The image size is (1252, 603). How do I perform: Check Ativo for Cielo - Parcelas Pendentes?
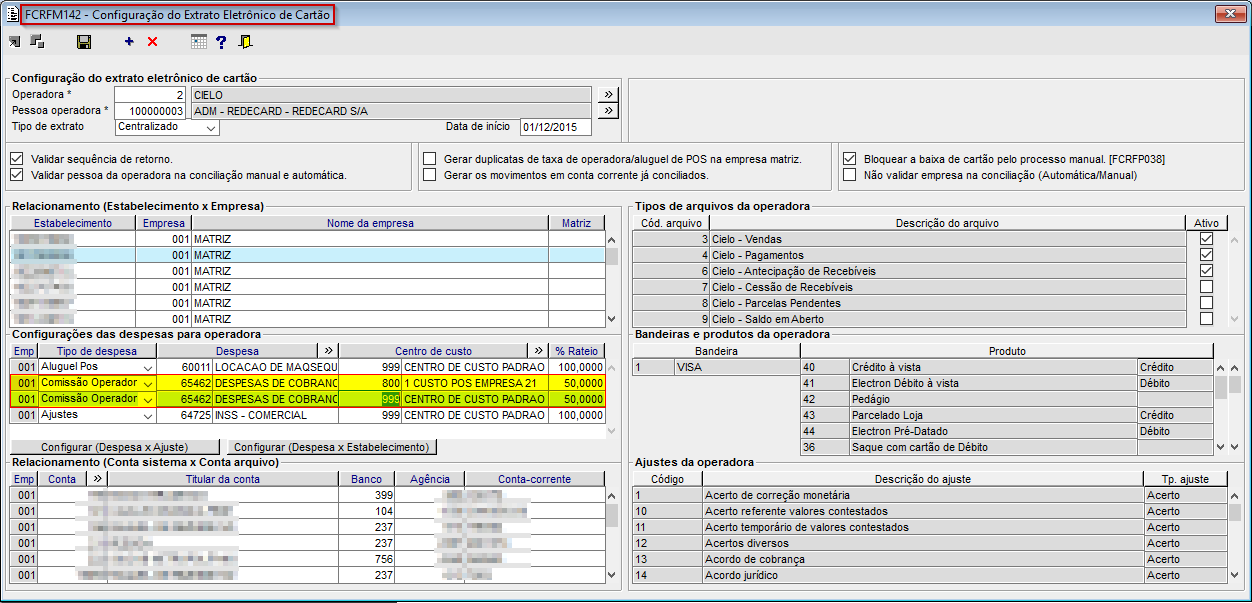point(1206,303)
